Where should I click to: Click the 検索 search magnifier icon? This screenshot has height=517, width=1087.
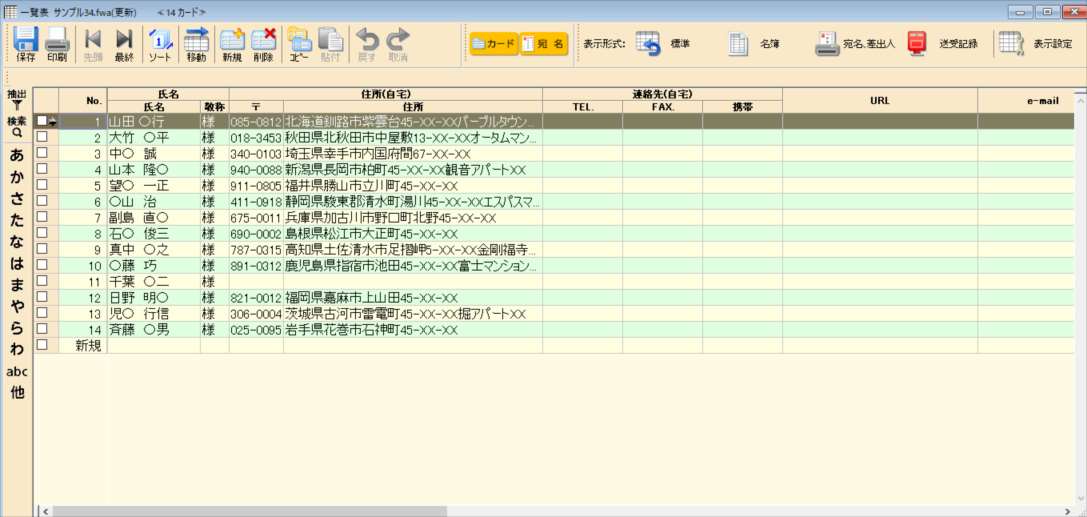(x=17, y=126)
